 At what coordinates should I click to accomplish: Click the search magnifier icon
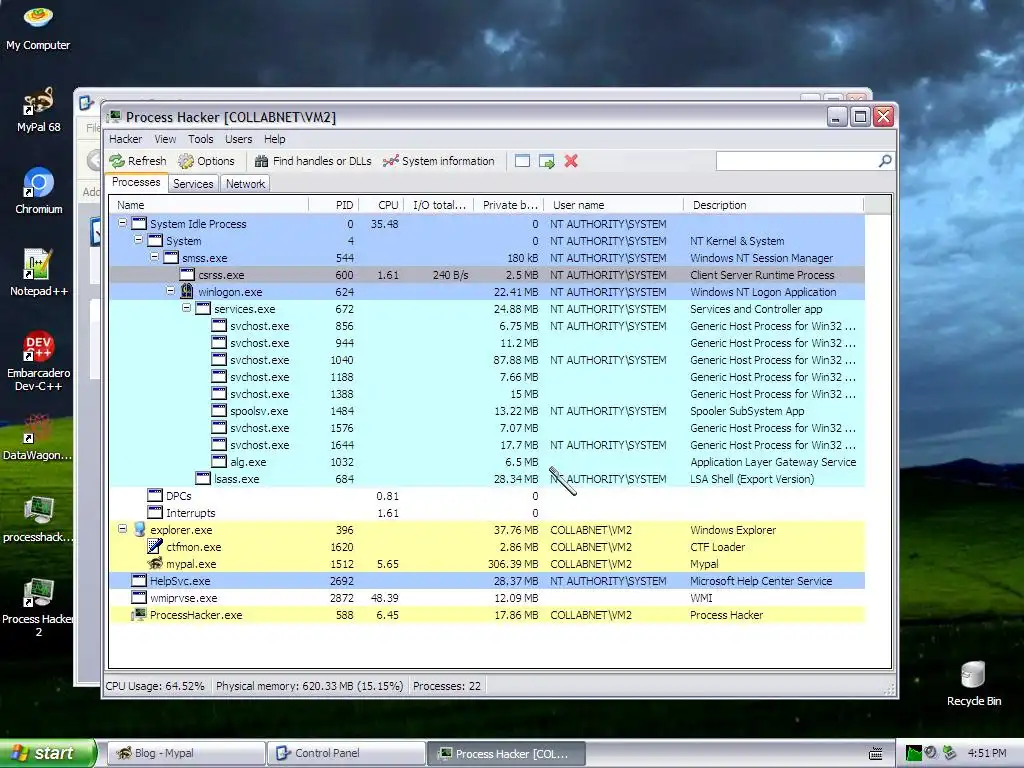885,161
